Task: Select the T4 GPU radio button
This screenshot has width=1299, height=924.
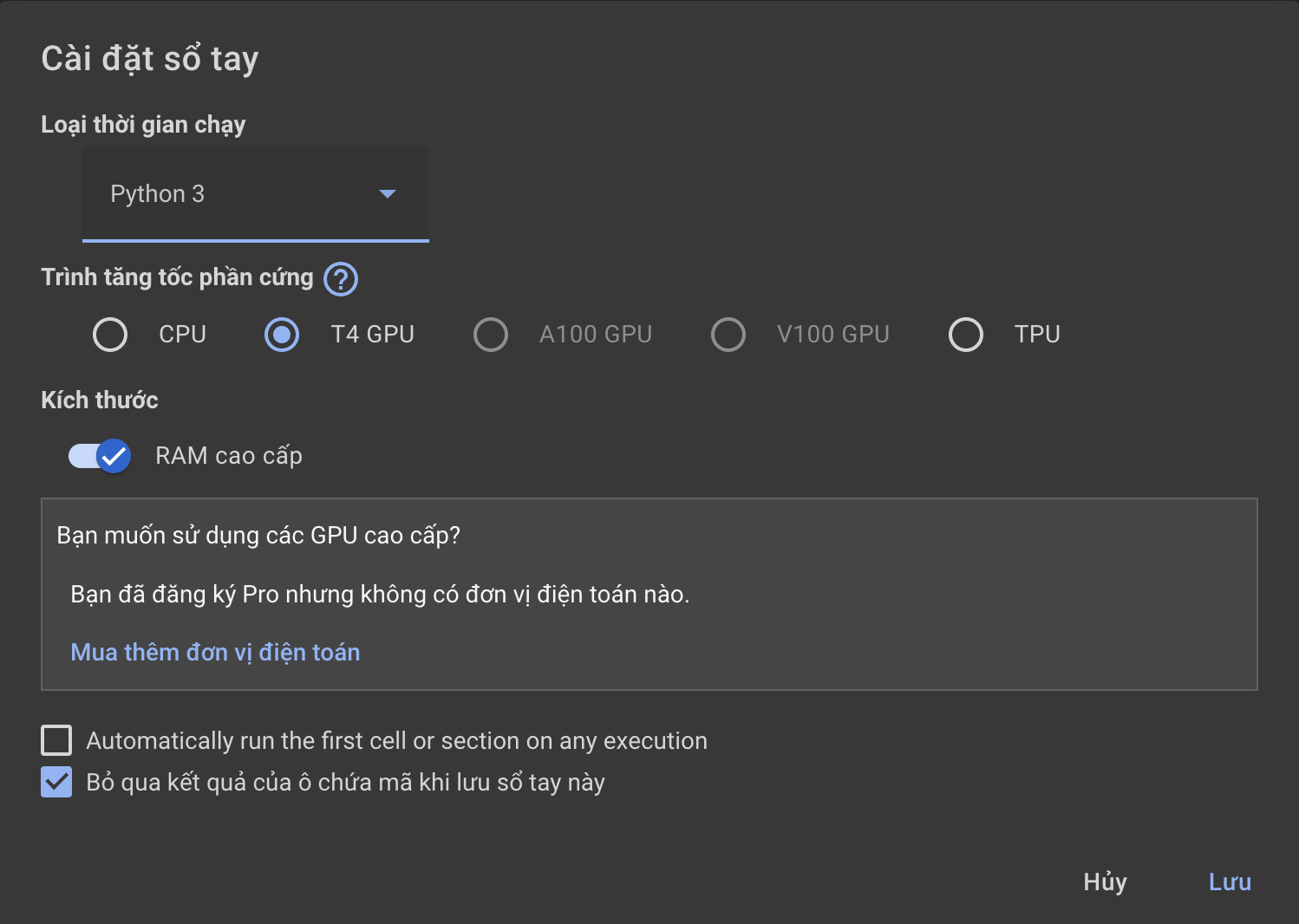Action: tap(282, 335)
